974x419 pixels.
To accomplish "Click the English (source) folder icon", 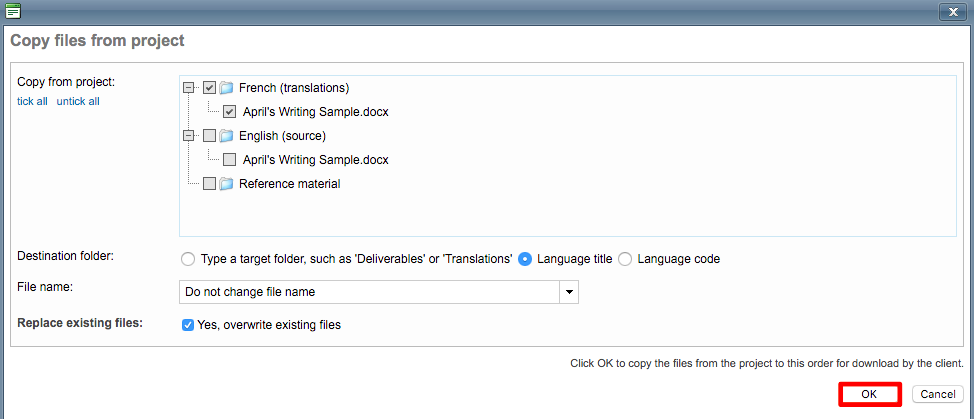I will tap(226, 136).
